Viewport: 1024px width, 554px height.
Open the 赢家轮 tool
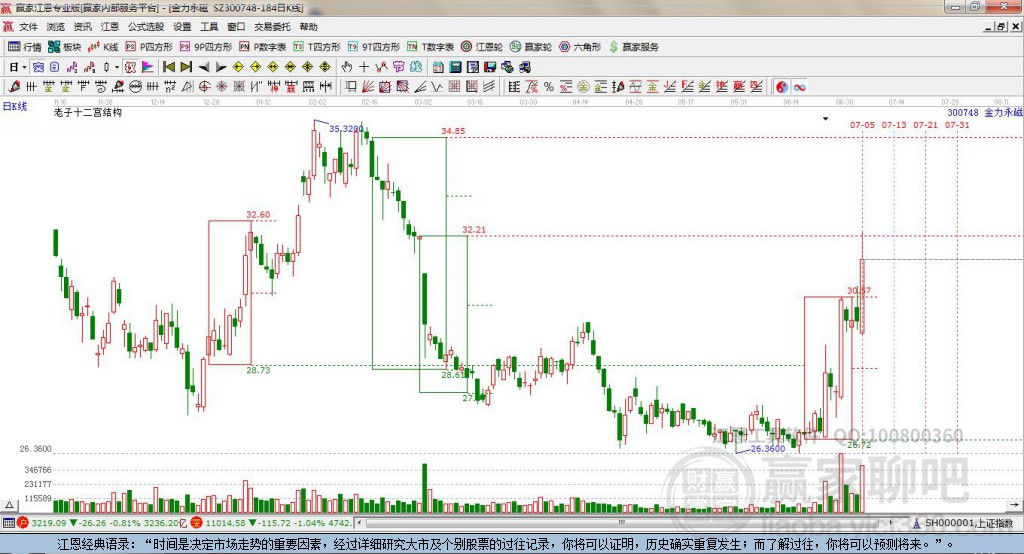(x=531, y=47)
